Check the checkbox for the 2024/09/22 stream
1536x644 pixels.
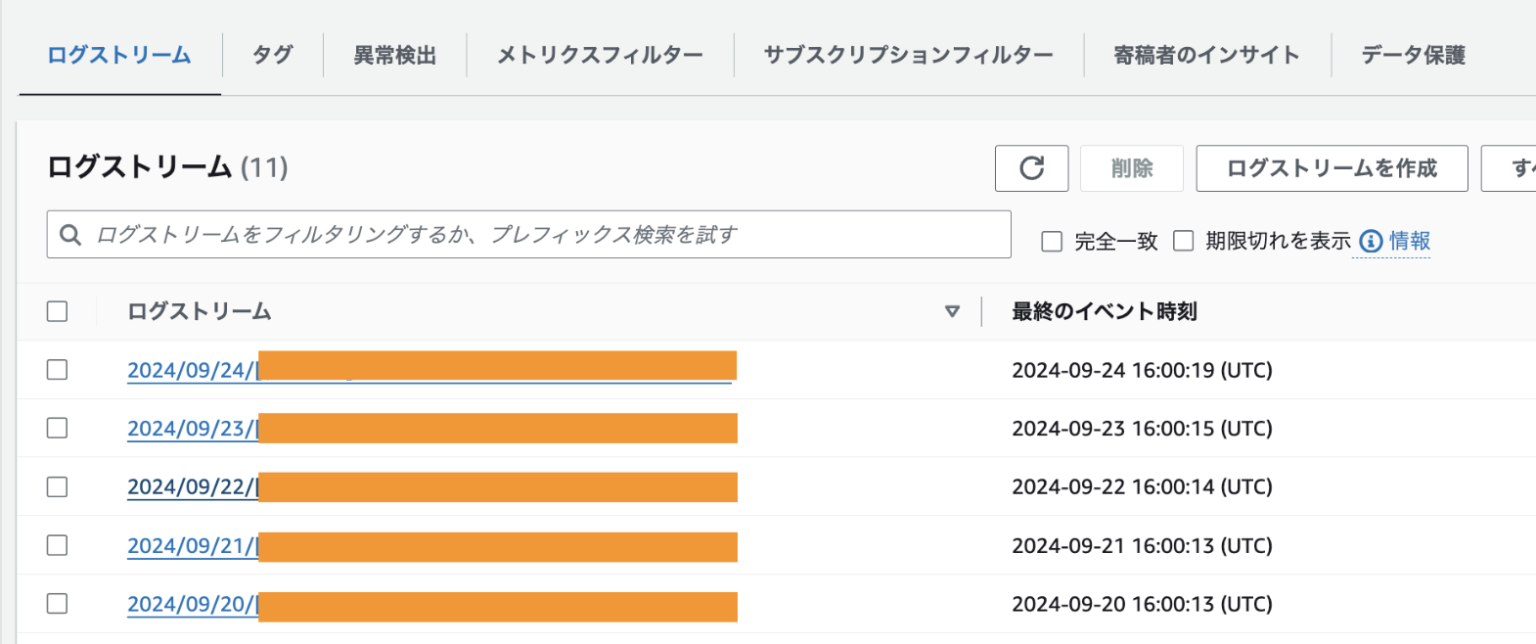57,487
